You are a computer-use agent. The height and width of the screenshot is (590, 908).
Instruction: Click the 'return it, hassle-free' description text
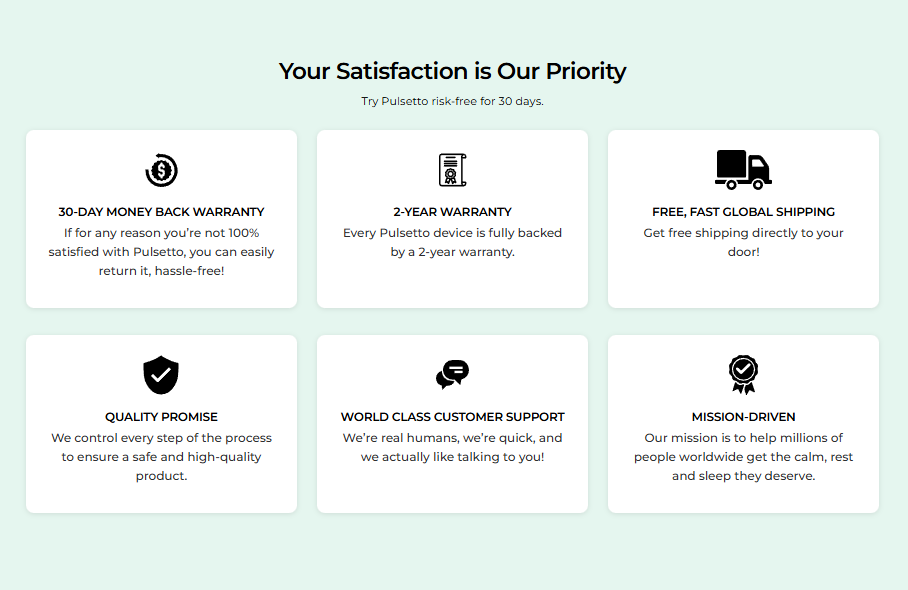point(161,271)
